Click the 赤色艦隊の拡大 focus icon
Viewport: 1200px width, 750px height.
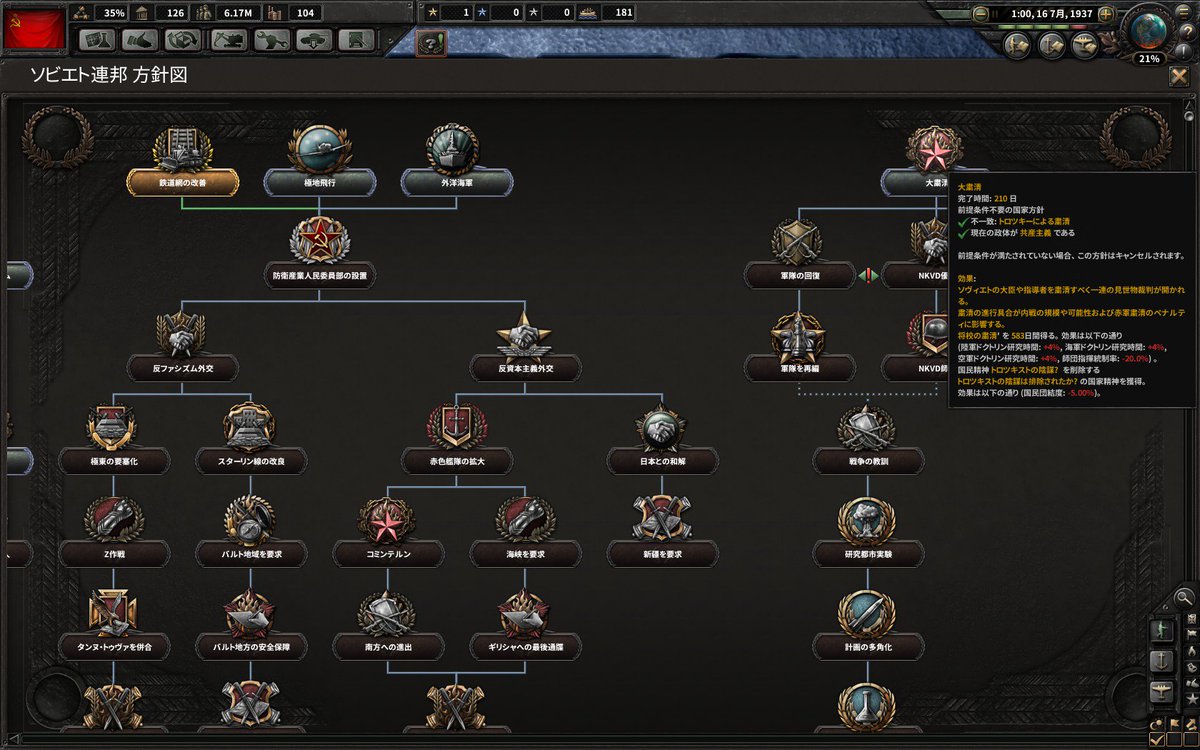pos(457,426)
